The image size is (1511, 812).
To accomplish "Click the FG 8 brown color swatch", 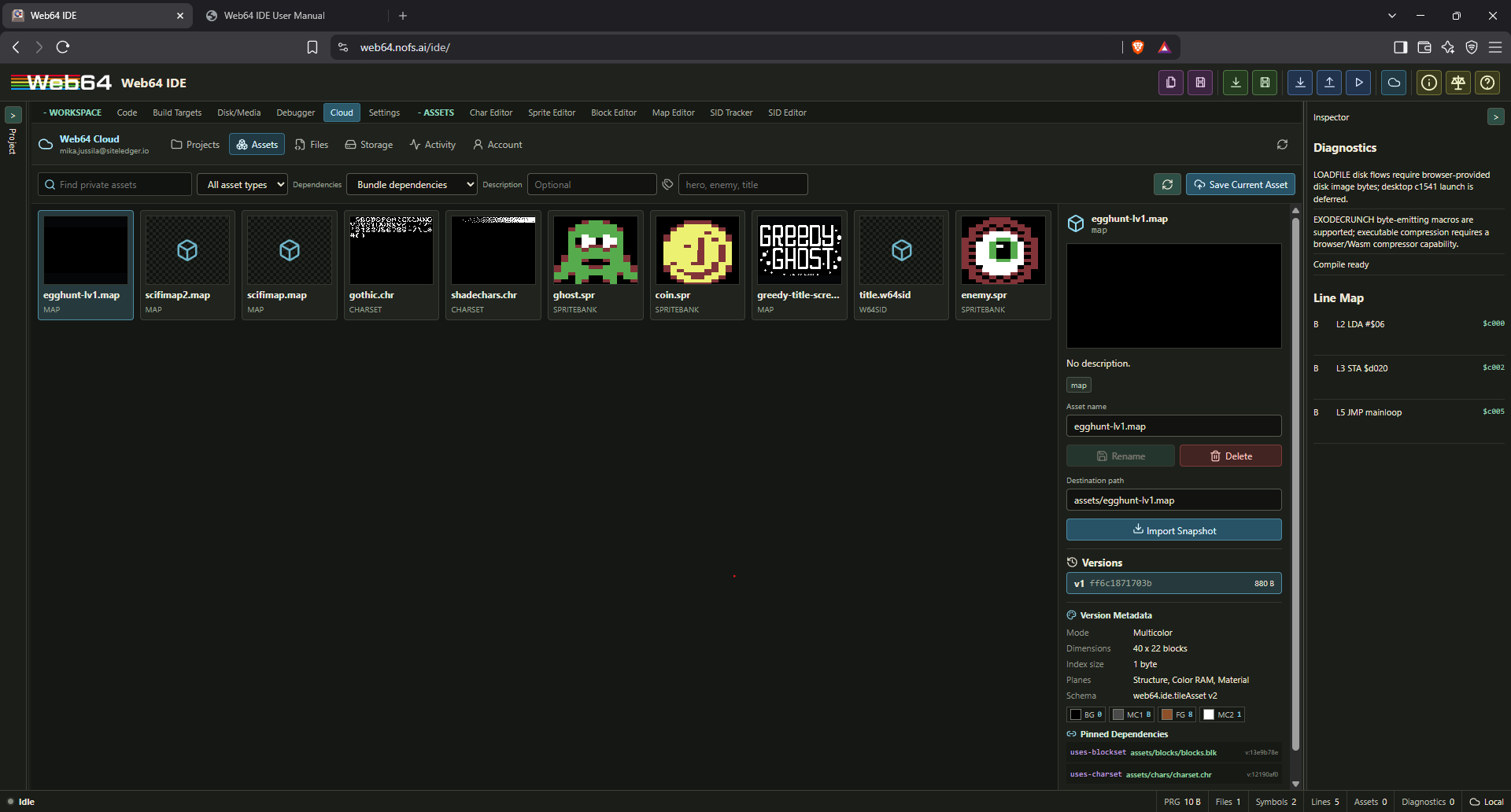I will point(1177,714).
